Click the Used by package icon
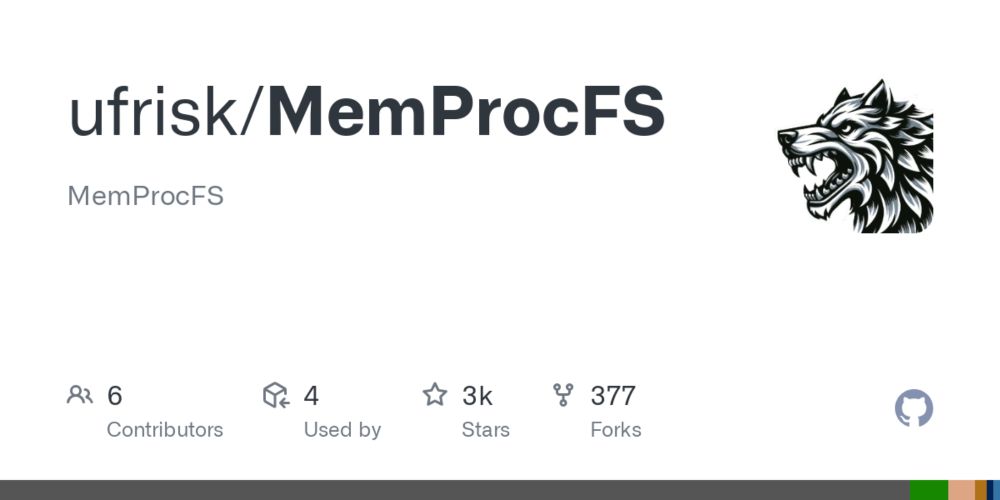The image size is (1000, 500). click(276, 395)
